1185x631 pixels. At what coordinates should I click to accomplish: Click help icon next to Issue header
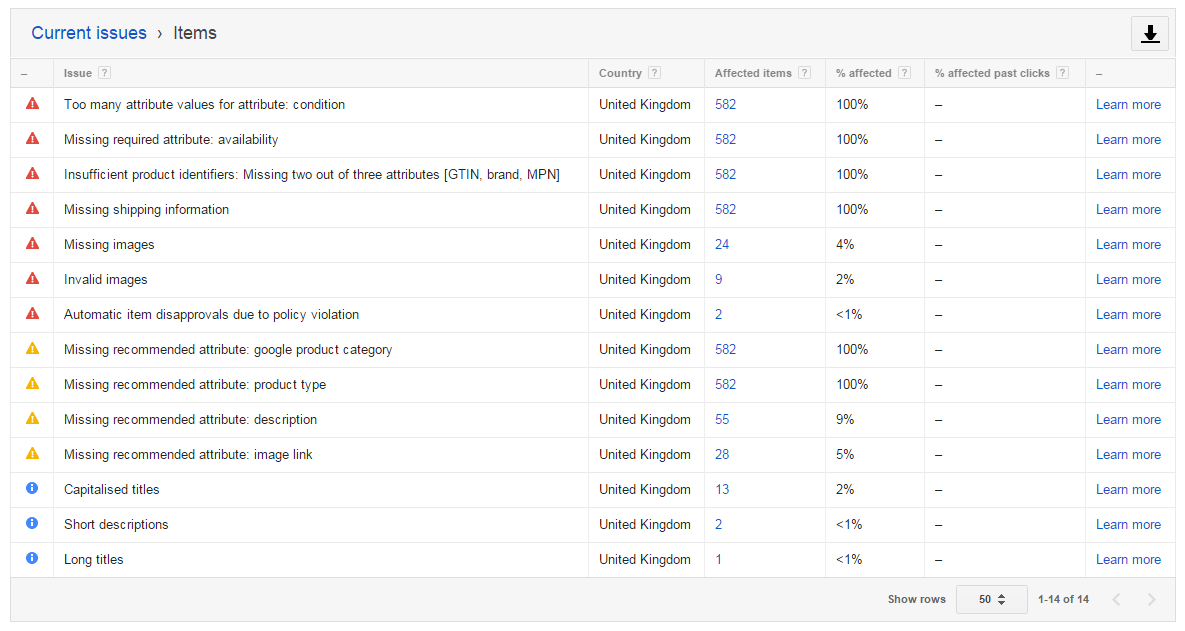click(105, 73)
